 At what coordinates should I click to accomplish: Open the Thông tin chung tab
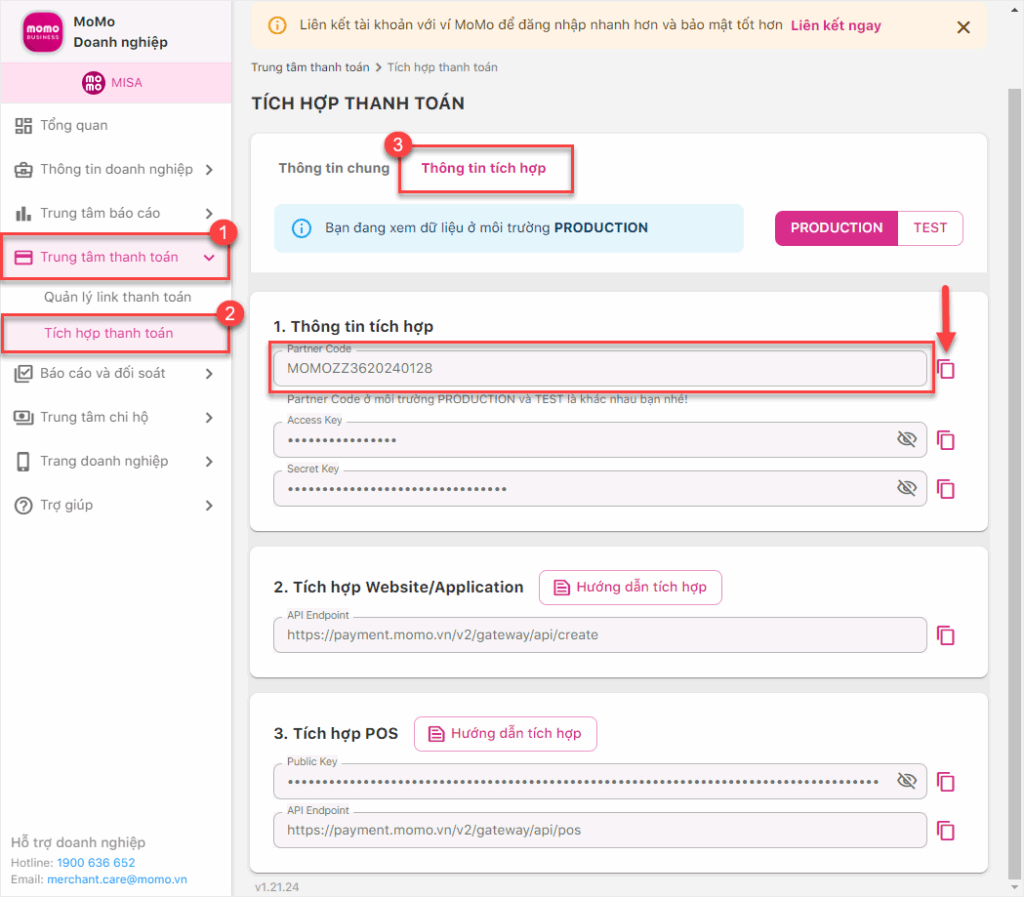click(334, 168)
